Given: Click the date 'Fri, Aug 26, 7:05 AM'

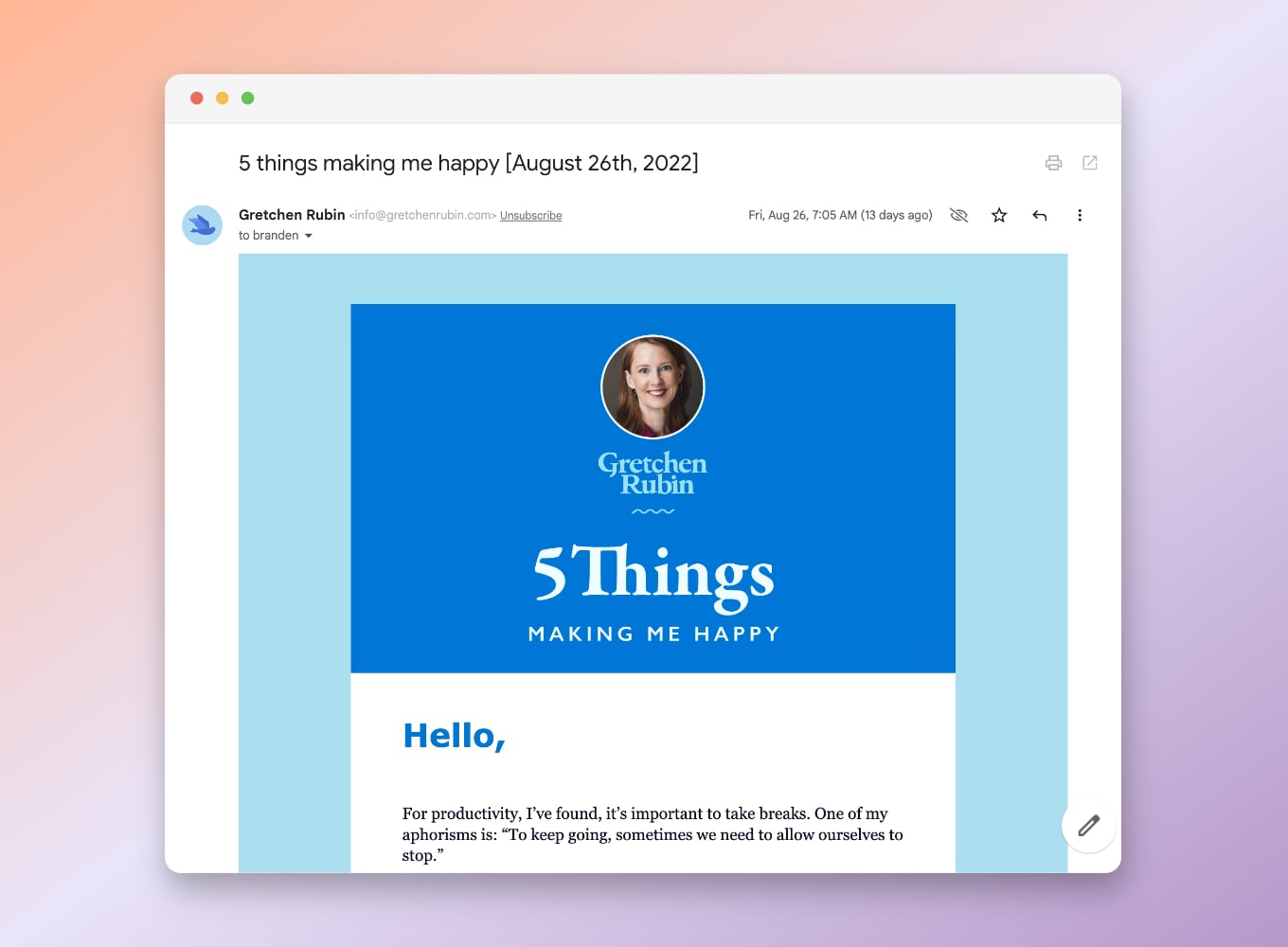Looking at the screenshot, I should click(803, 215).
